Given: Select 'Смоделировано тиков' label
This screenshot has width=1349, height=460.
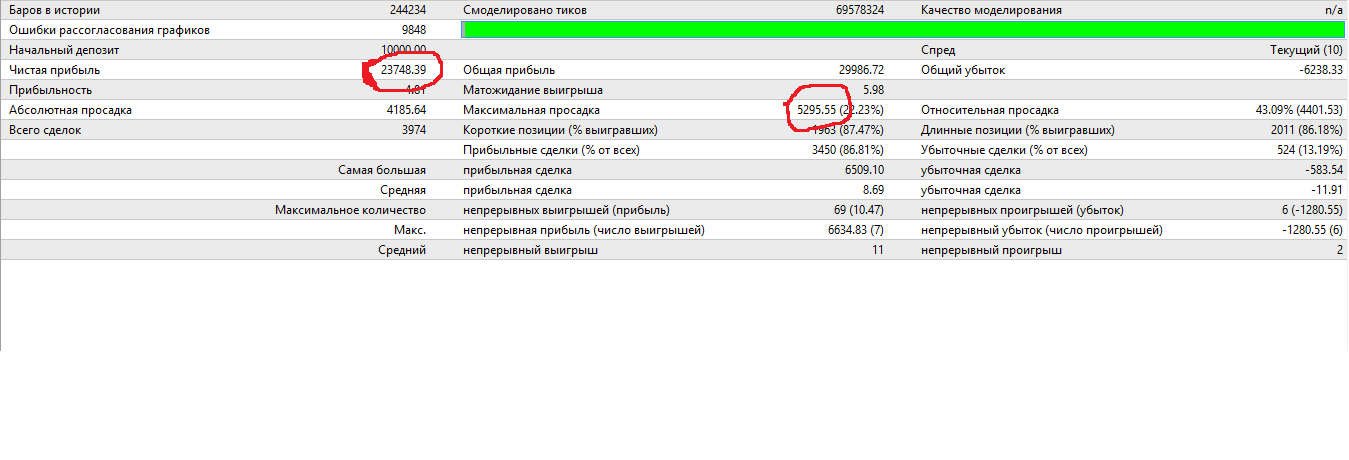Looking at the screenshot, I should coord(525,10).
